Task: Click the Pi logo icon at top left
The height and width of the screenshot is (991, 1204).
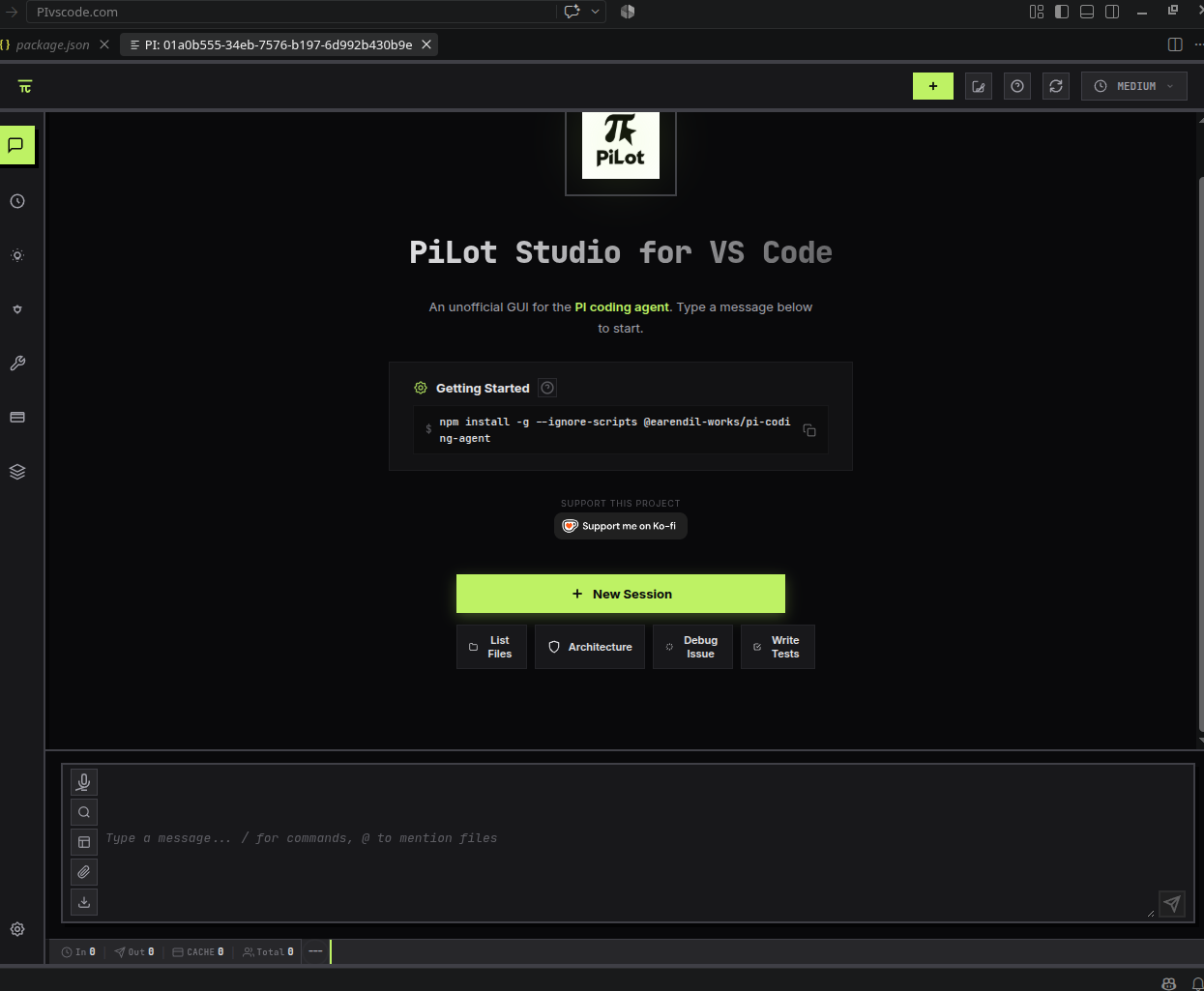Action: tap(25, 87)
